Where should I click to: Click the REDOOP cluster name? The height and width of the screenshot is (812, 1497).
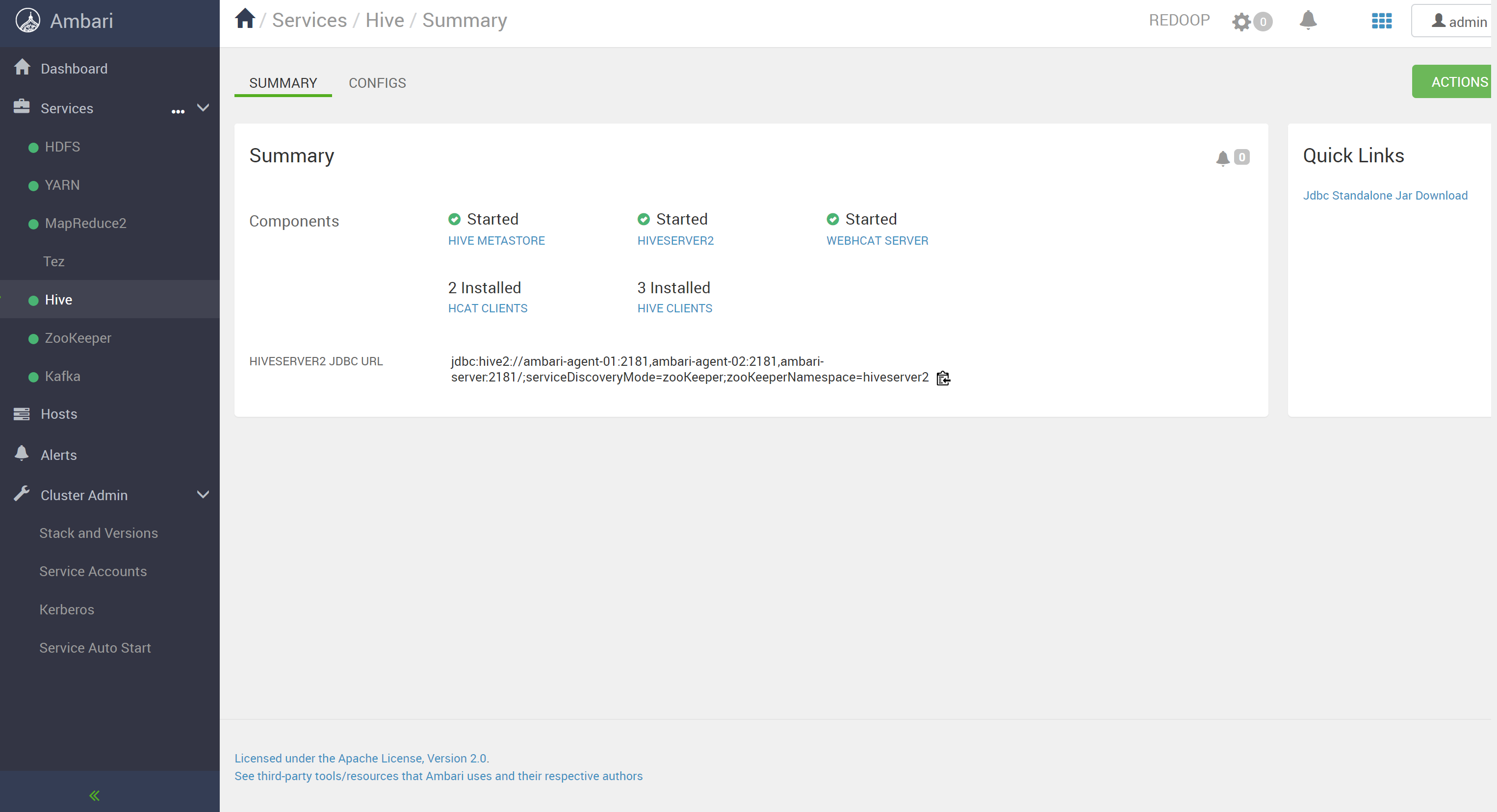[1179, 20]
